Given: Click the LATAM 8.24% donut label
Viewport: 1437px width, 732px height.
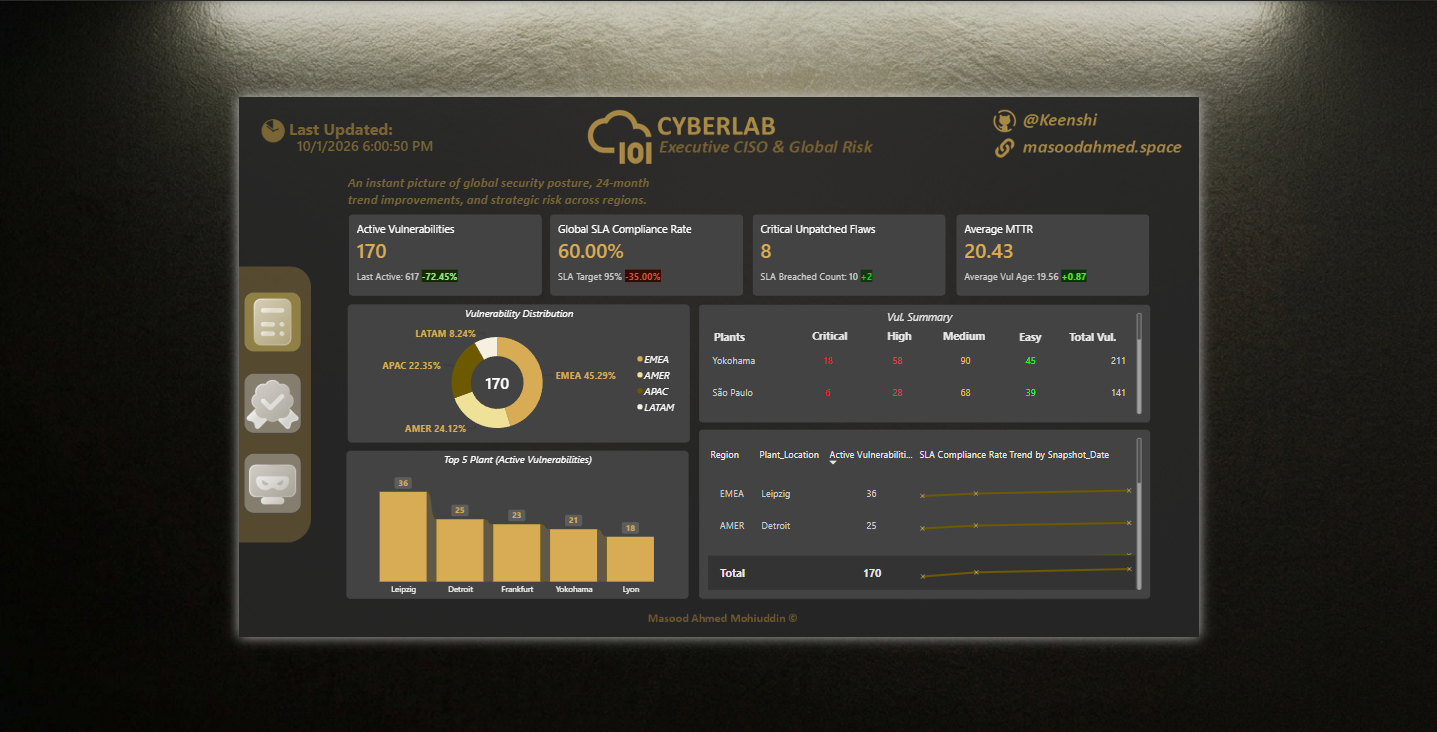Looking at the screenshot, I should 446,333.
